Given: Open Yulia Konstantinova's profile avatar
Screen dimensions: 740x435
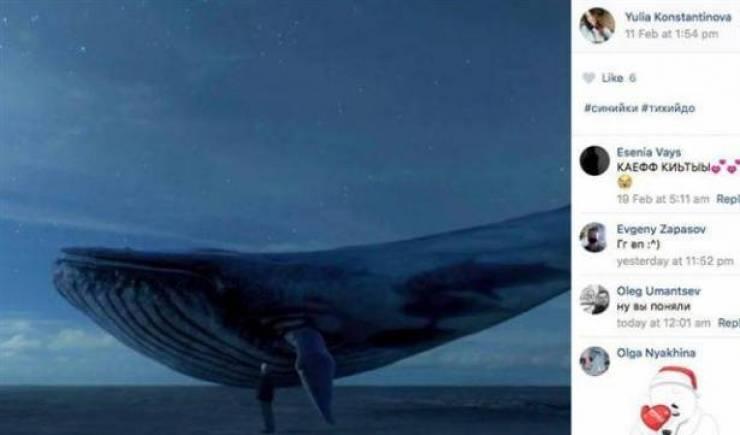Looking at the screenshot, I should pos(597,25).
